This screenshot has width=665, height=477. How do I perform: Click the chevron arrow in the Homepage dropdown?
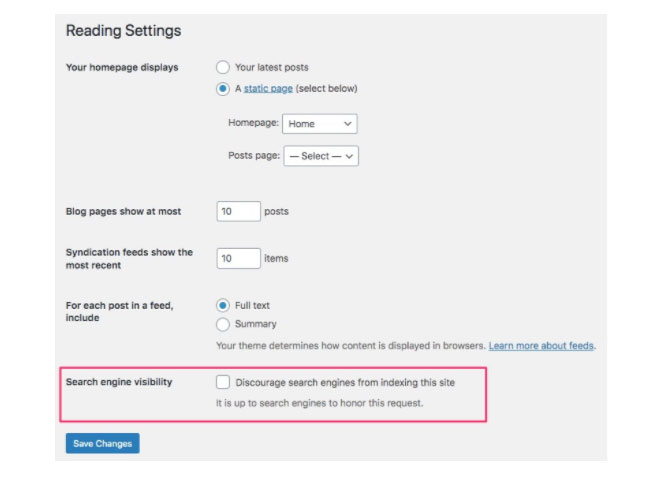click(348, 124)
